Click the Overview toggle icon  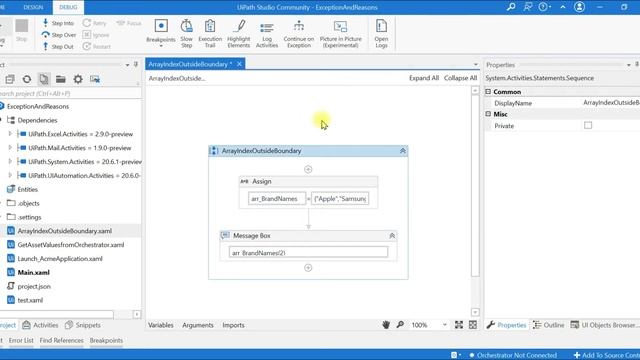(473, 325)
